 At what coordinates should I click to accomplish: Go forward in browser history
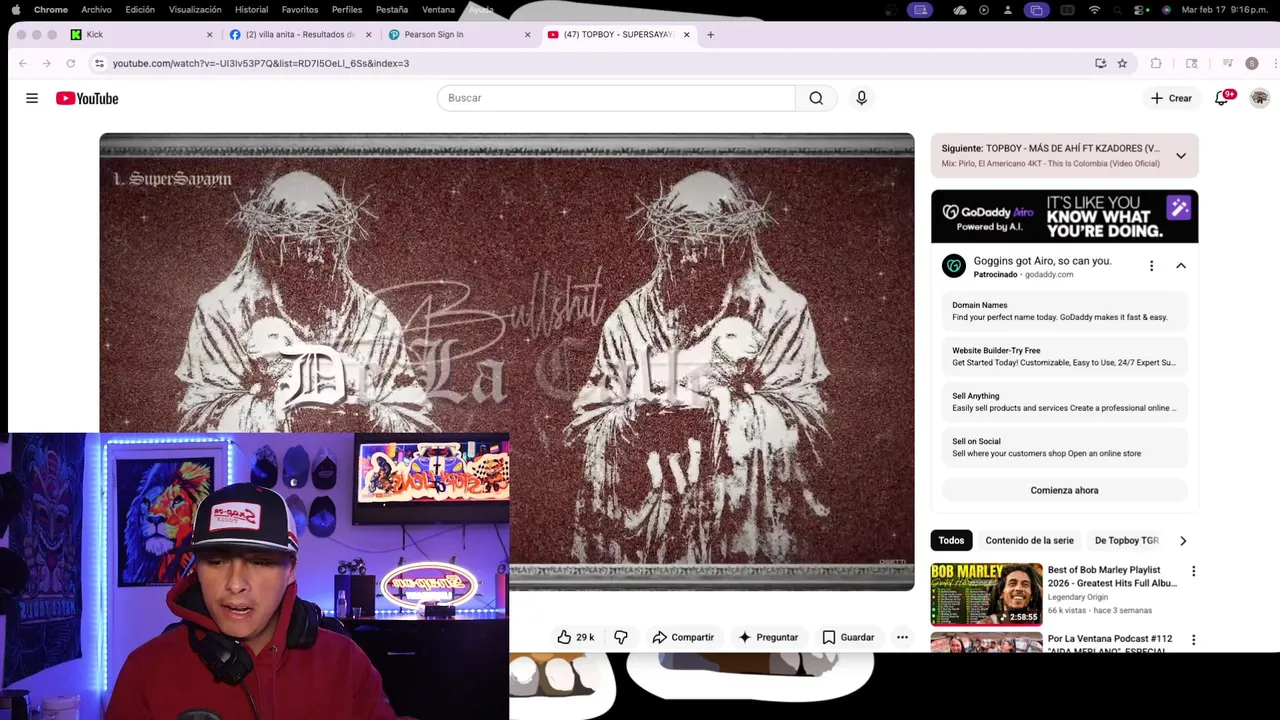[x=46, y=63]
